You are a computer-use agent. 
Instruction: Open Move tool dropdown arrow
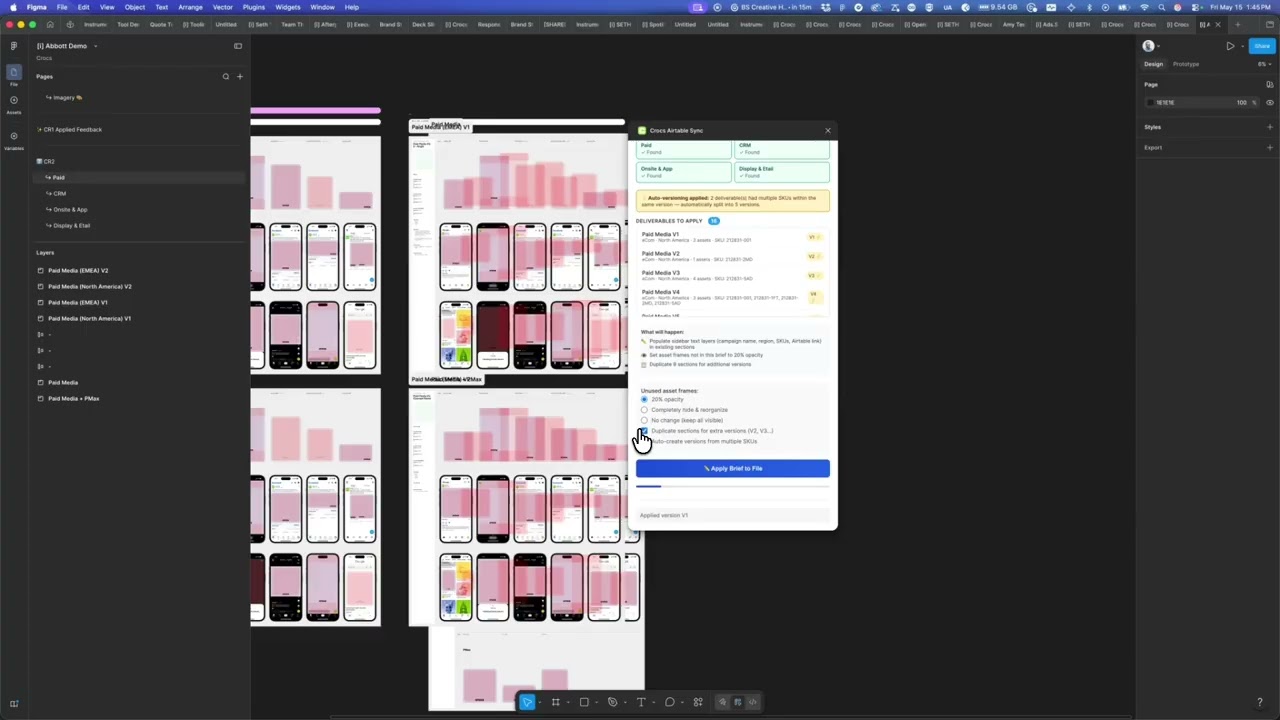point(539,702)
